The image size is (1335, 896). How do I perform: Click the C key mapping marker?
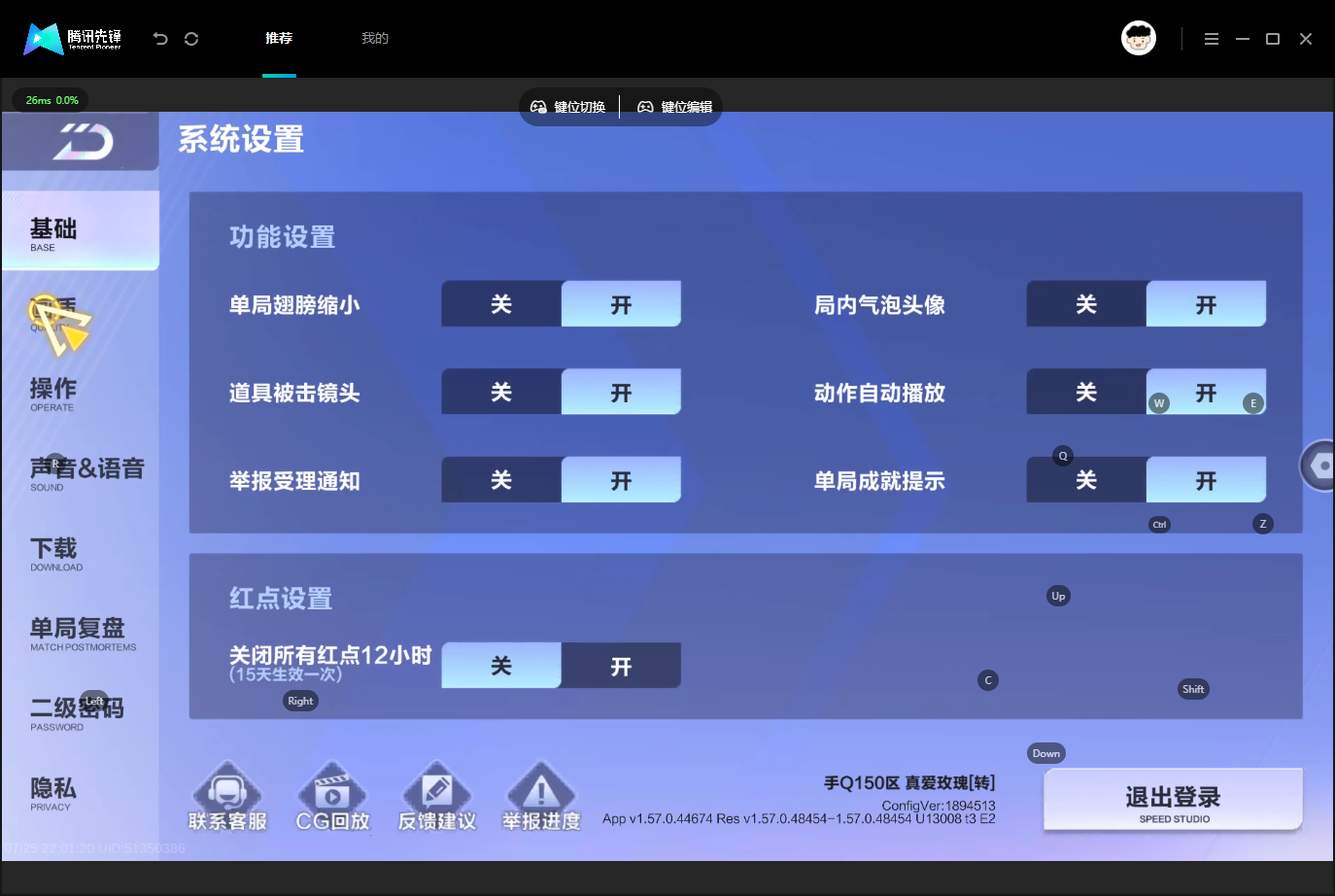[x=988, y=680]
